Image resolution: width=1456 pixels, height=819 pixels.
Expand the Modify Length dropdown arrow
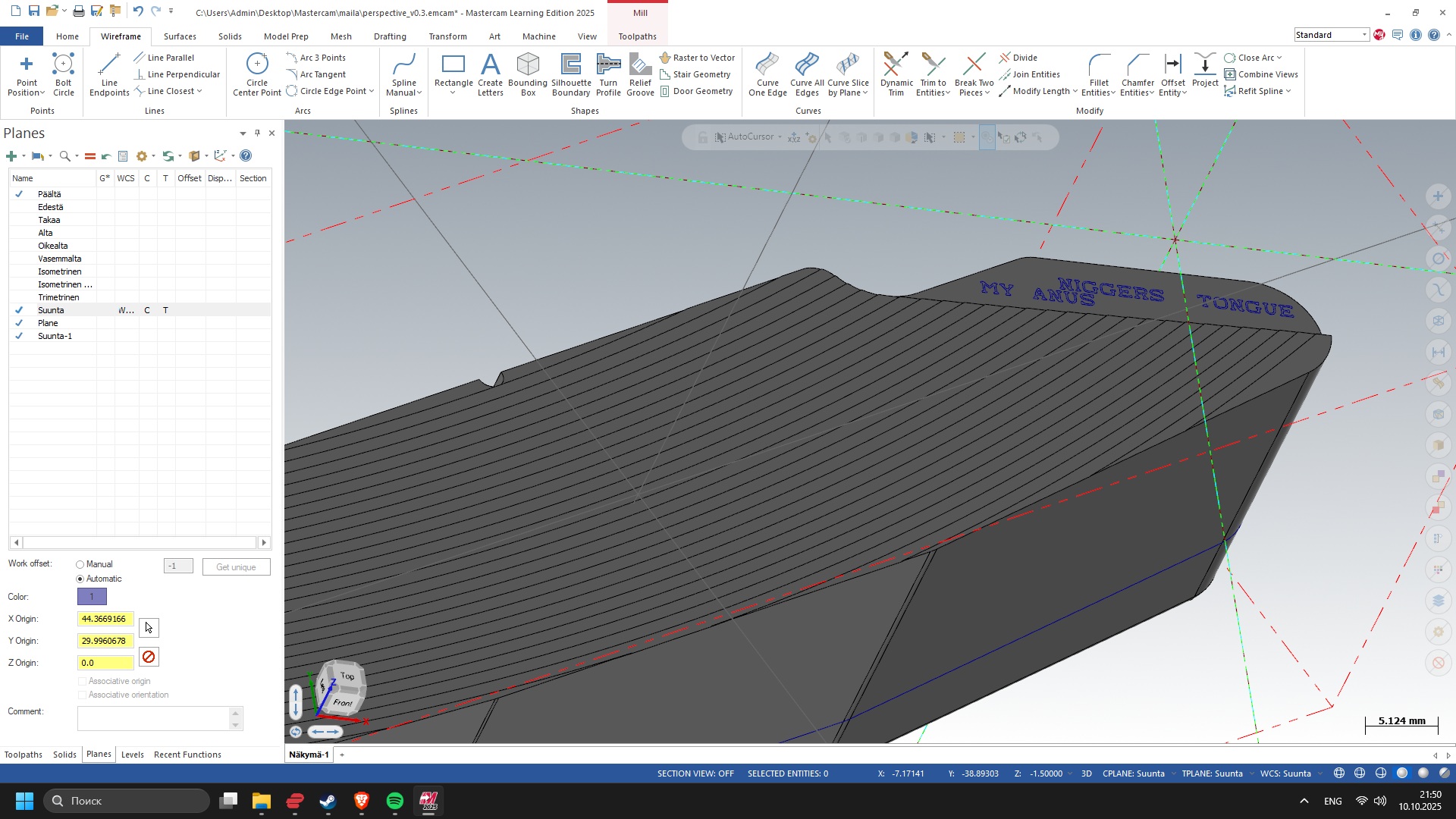[1075, 91]
